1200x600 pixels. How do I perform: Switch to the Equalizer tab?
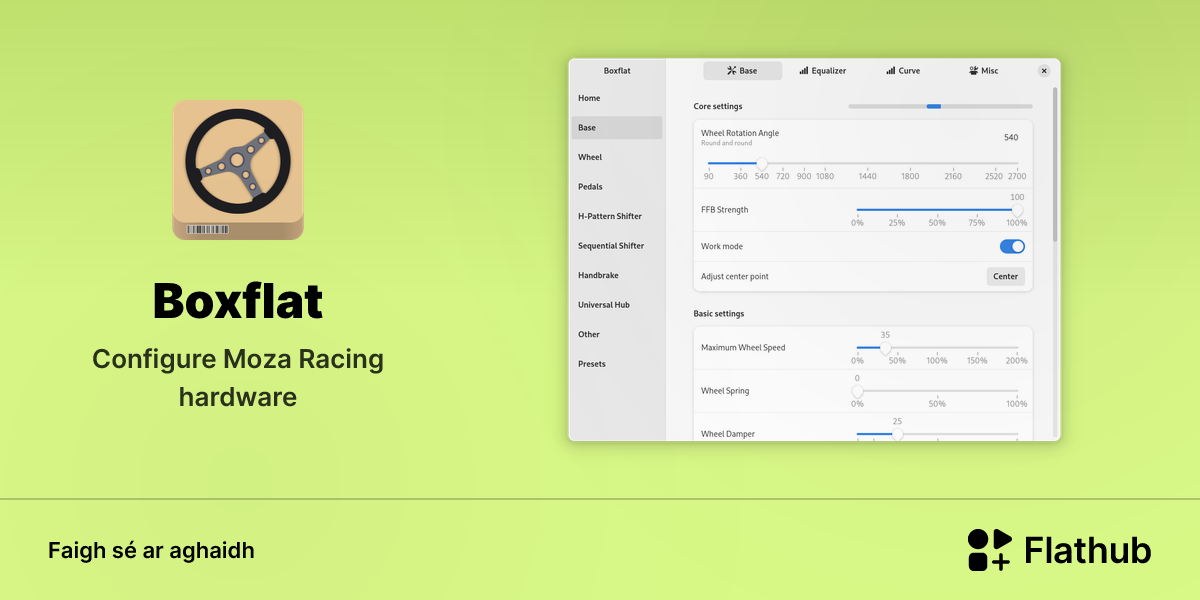[823, 71]
